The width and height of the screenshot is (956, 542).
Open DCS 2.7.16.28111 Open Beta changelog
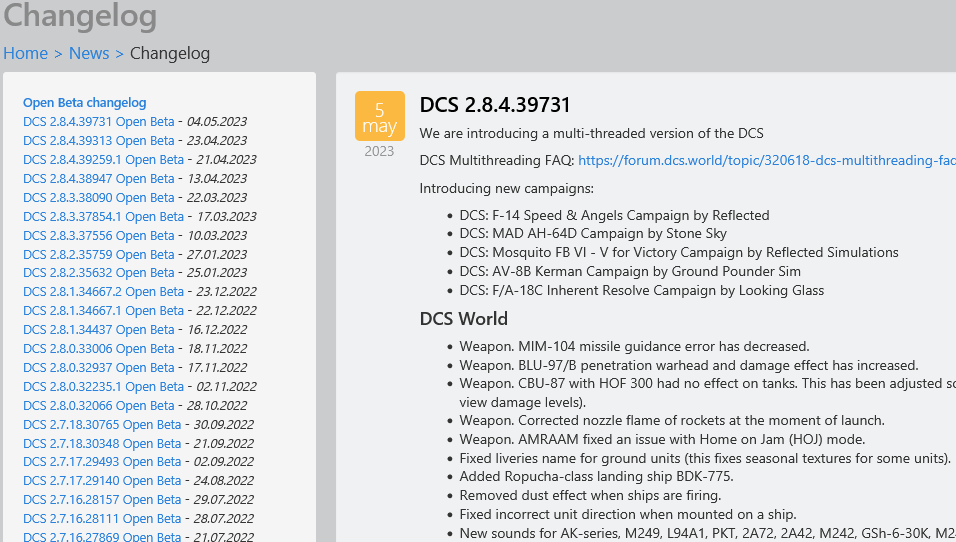click(102, 518)
